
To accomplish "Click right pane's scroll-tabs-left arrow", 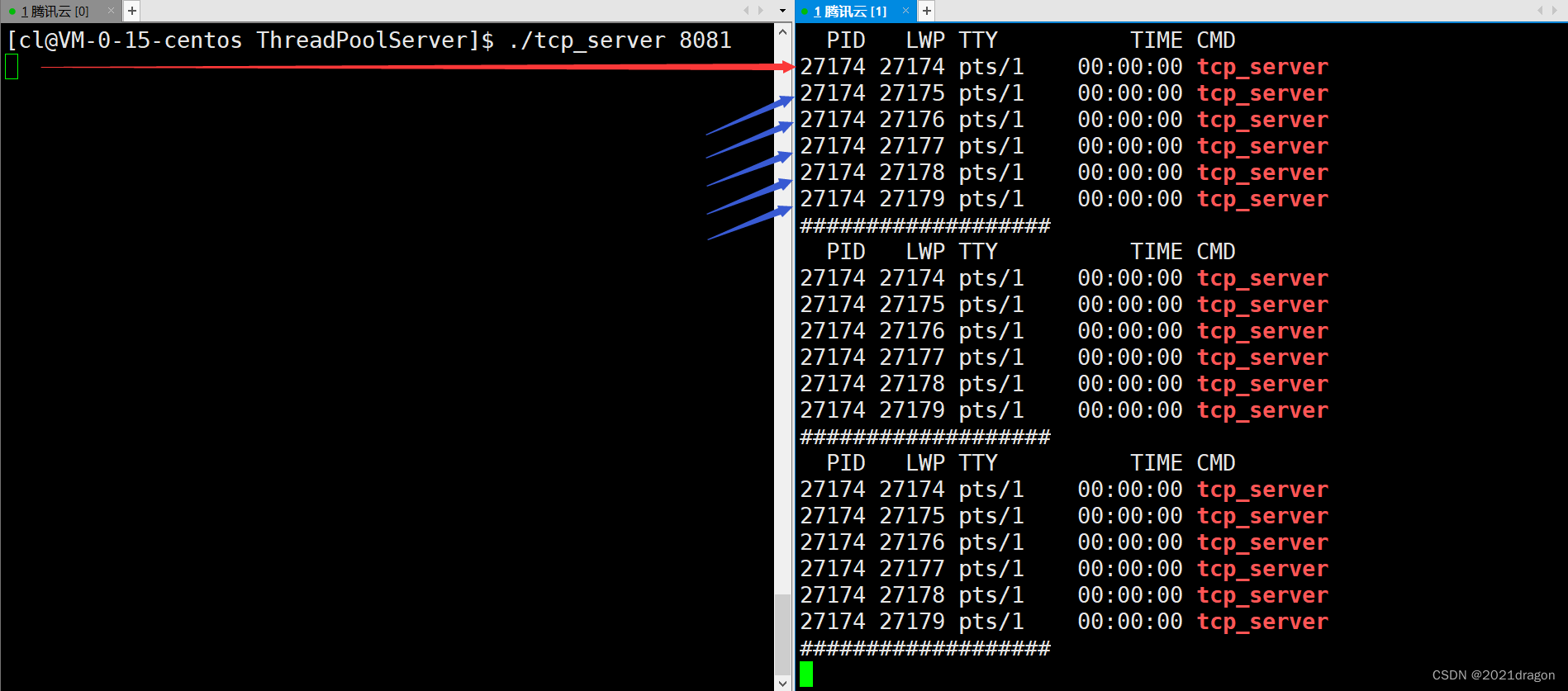I will pyautogui.click(x=1540, y=11).
